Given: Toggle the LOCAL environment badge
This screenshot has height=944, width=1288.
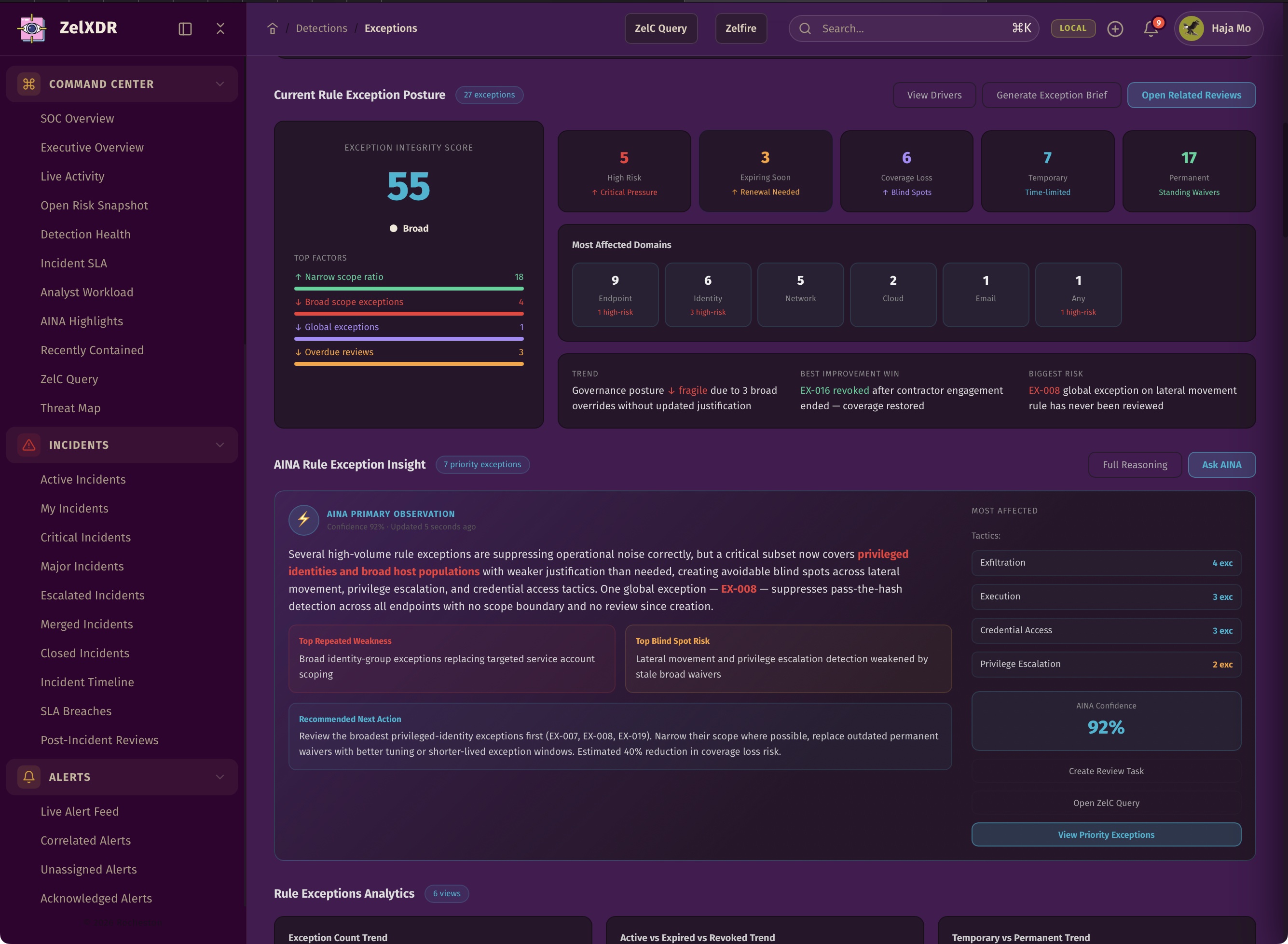Looking at the screenshot, I should coord(1073,28).
